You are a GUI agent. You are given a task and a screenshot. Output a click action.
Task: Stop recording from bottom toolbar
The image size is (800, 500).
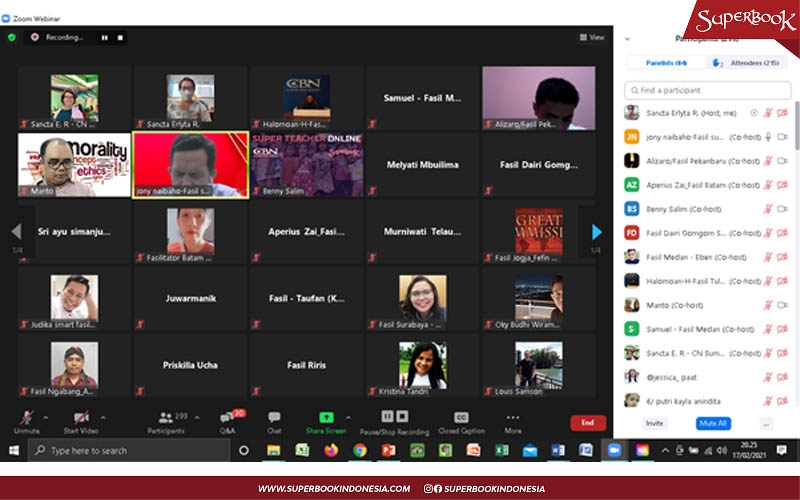click(x=402, y=416)
